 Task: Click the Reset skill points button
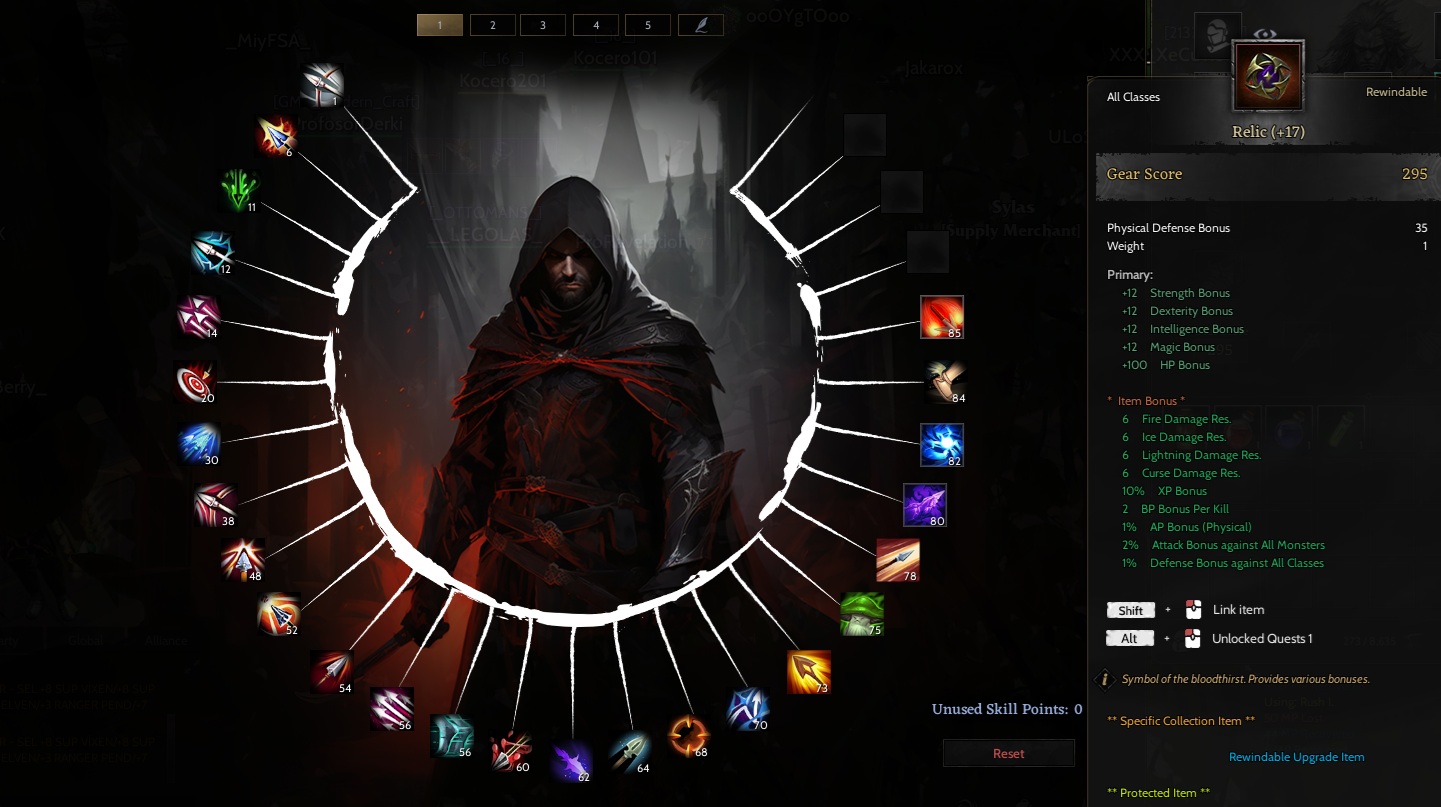point(1009,753)
